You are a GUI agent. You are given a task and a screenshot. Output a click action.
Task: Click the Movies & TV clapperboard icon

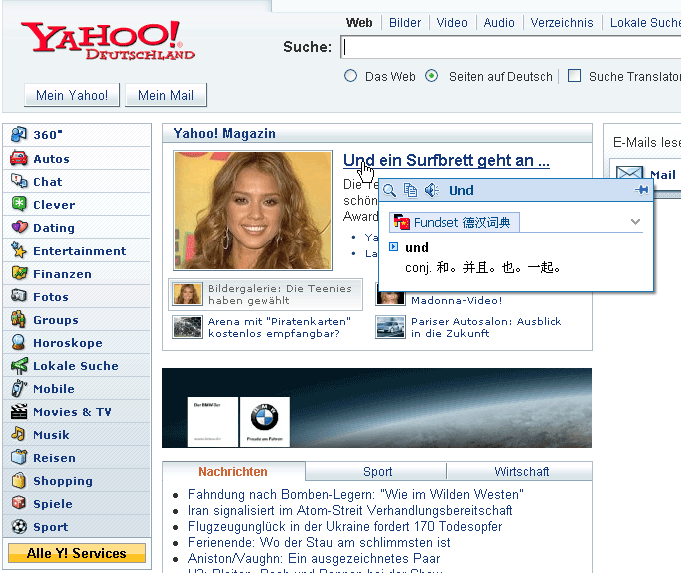click(x=19, y=411)
